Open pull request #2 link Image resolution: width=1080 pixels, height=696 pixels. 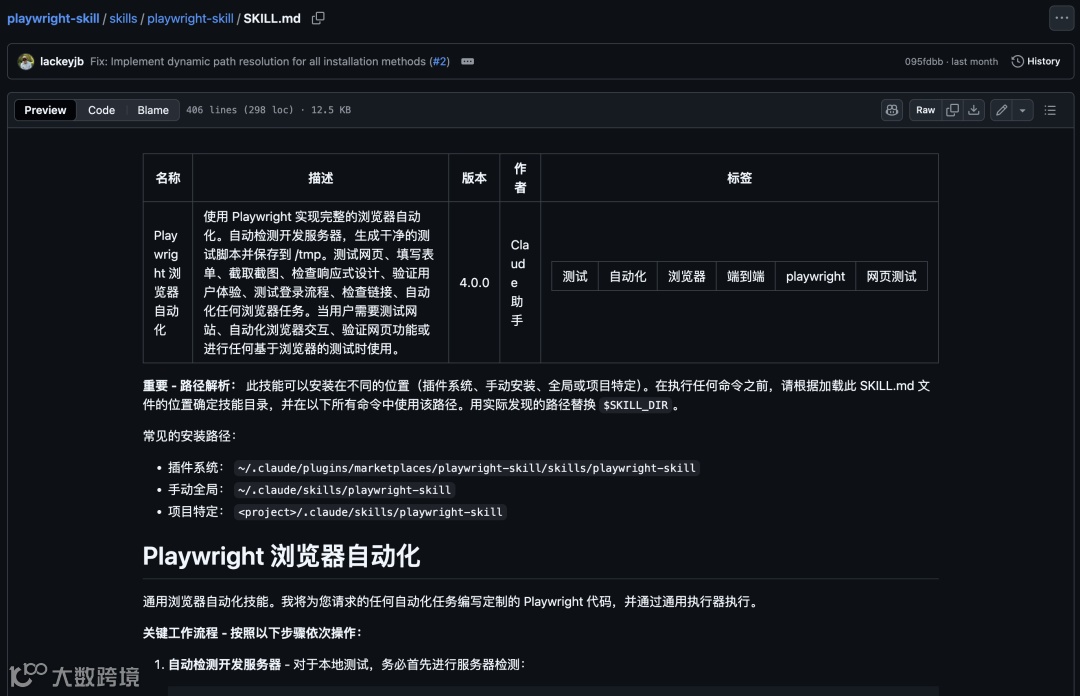point(439,61)
